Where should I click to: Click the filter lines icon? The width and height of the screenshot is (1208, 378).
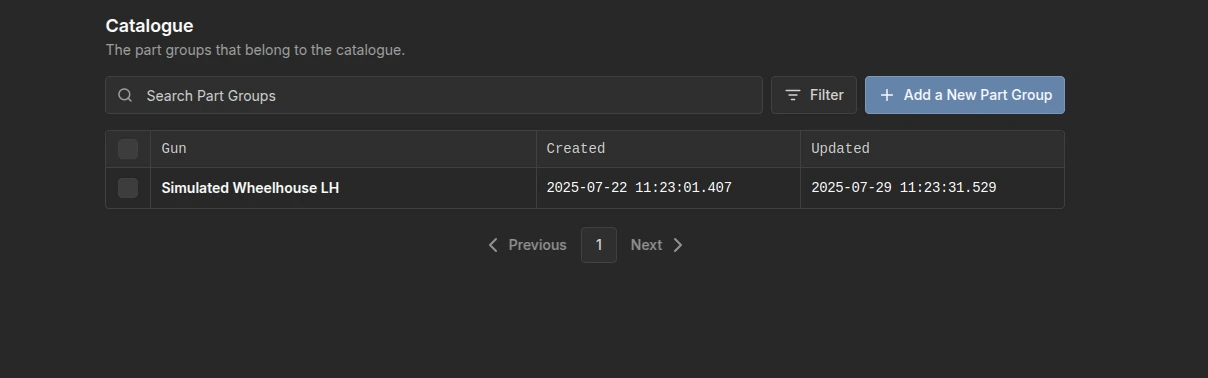pyautogui.click(x=793, y=95)
